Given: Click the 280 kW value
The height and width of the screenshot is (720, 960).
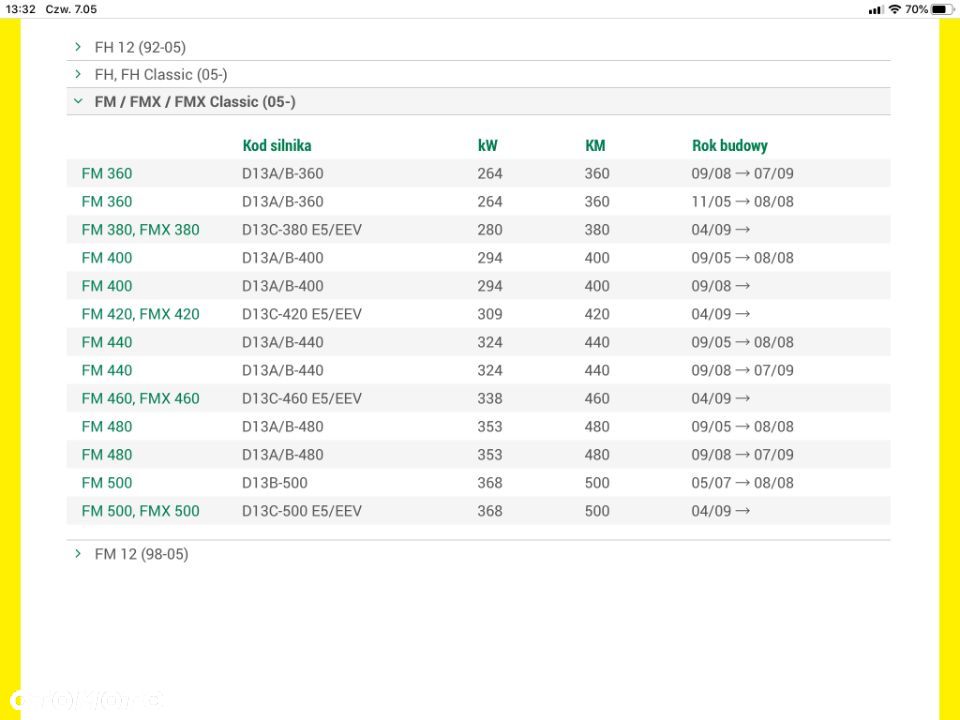Looking at the screenshot, I should [490, 230].
